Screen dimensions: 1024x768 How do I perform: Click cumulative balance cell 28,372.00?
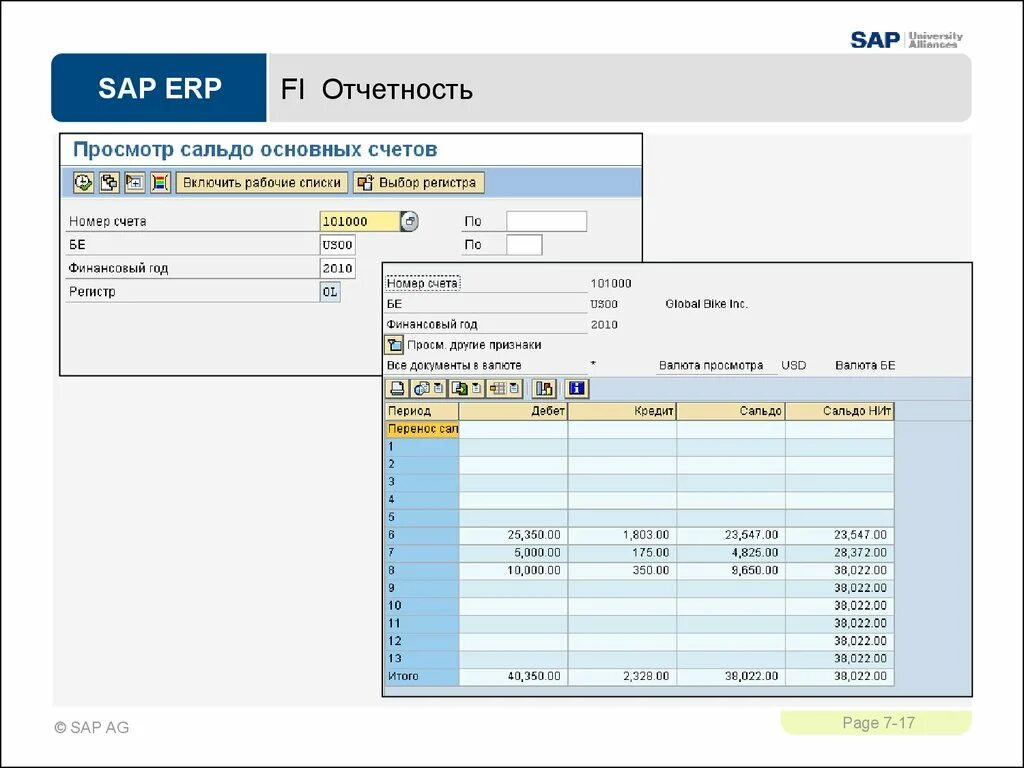[x=840, y=552]
